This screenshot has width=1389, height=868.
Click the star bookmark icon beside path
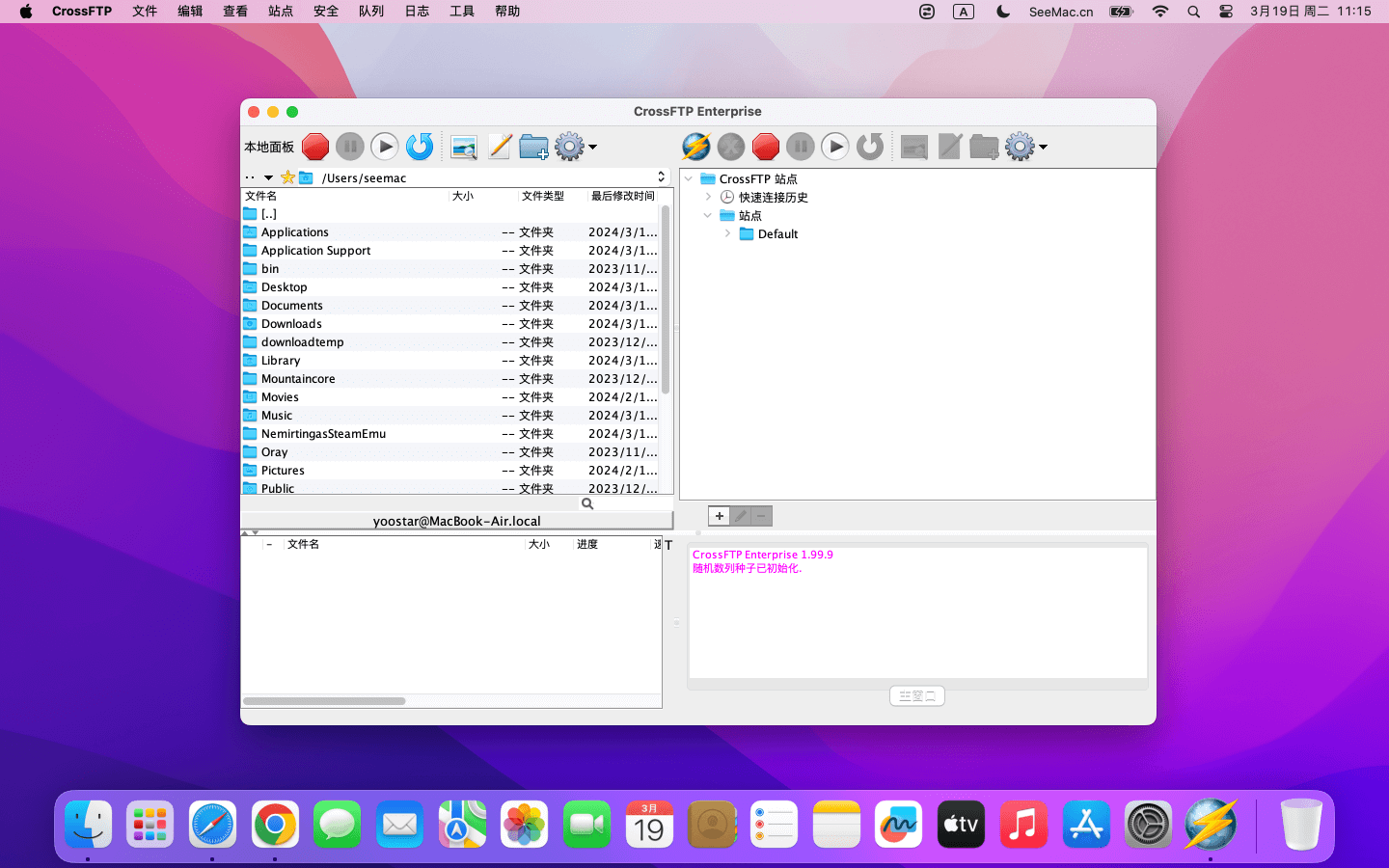(287, 177)
